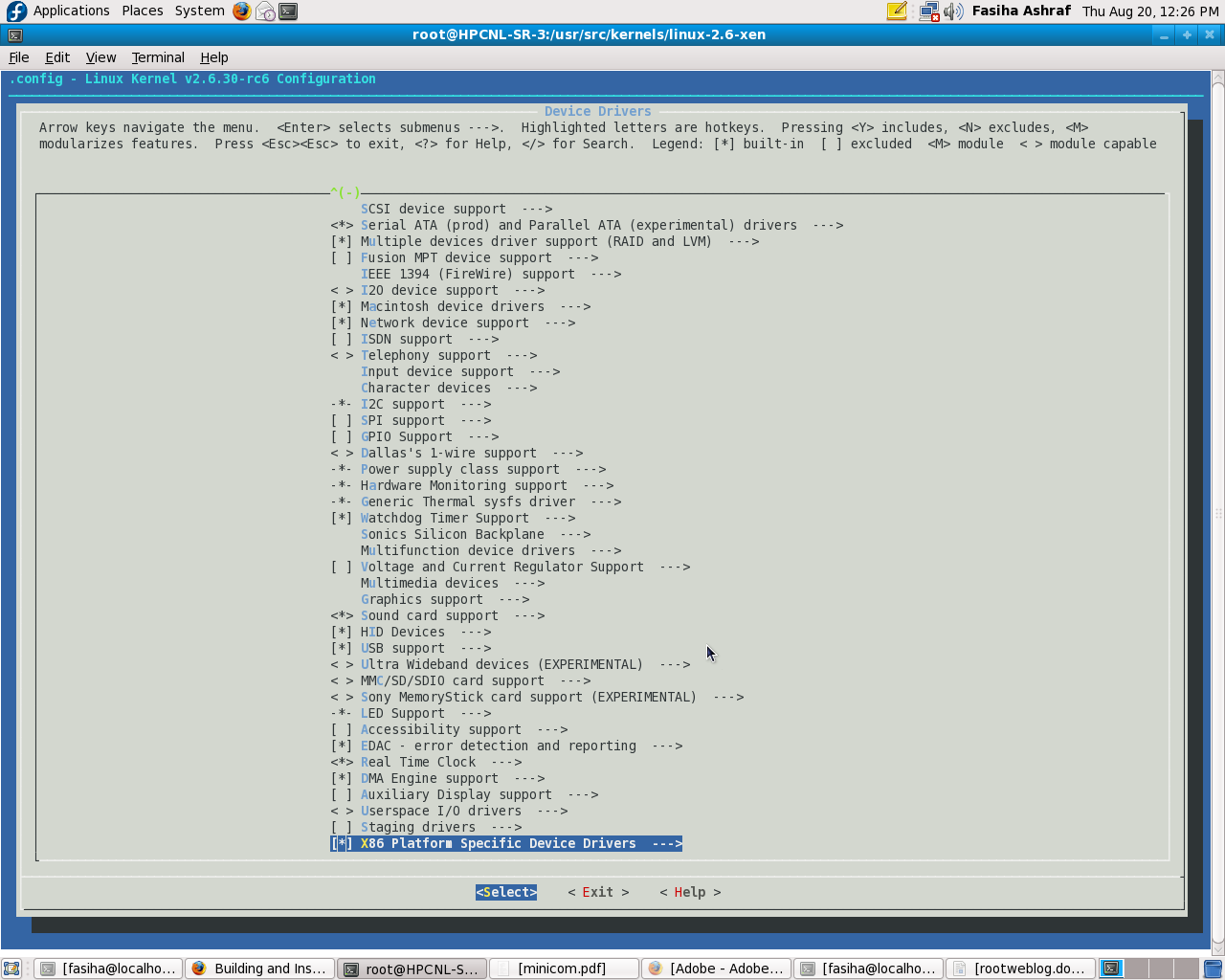This screenshot has width=1225, height=980.
Task: Launch Firefox from the top panel
Action: (241, 11)
